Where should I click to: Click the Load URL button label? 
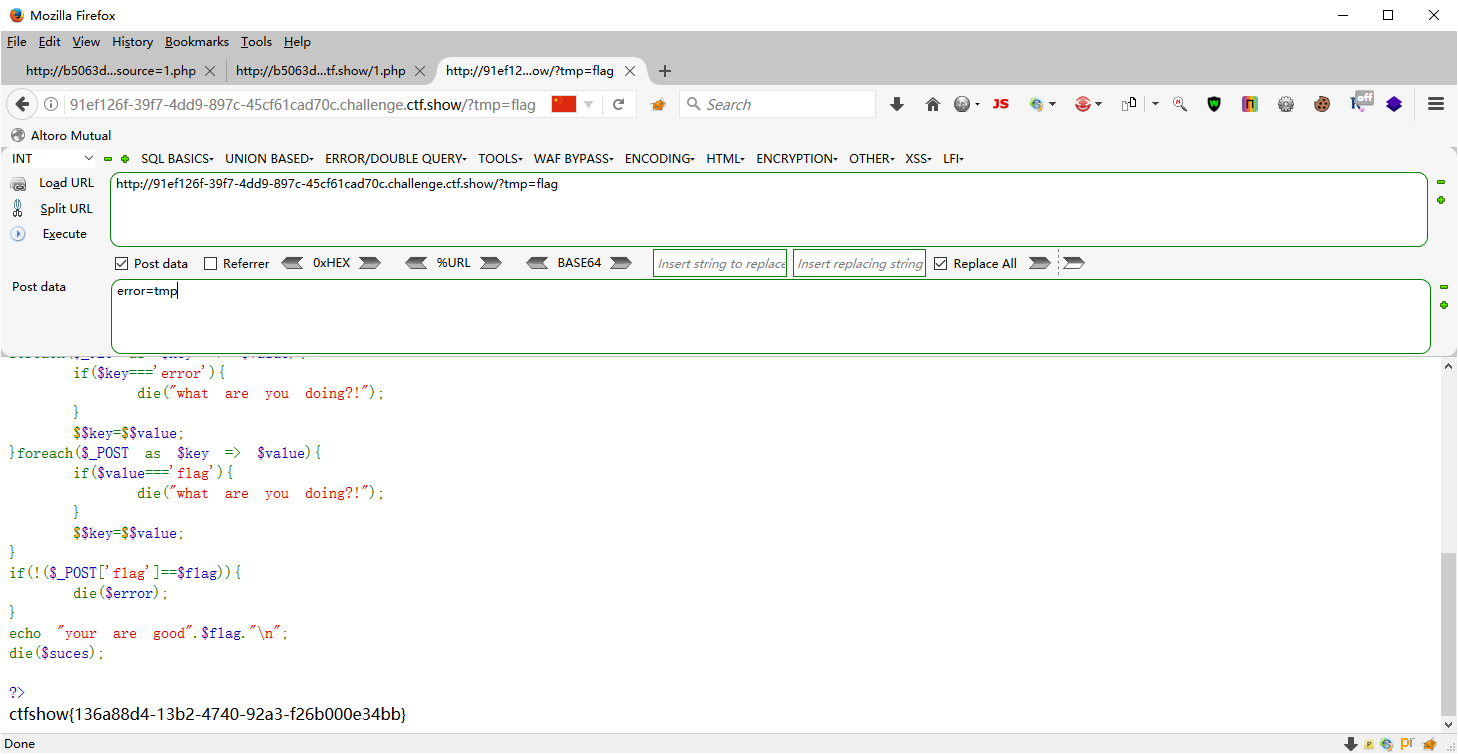coord(66,183)
